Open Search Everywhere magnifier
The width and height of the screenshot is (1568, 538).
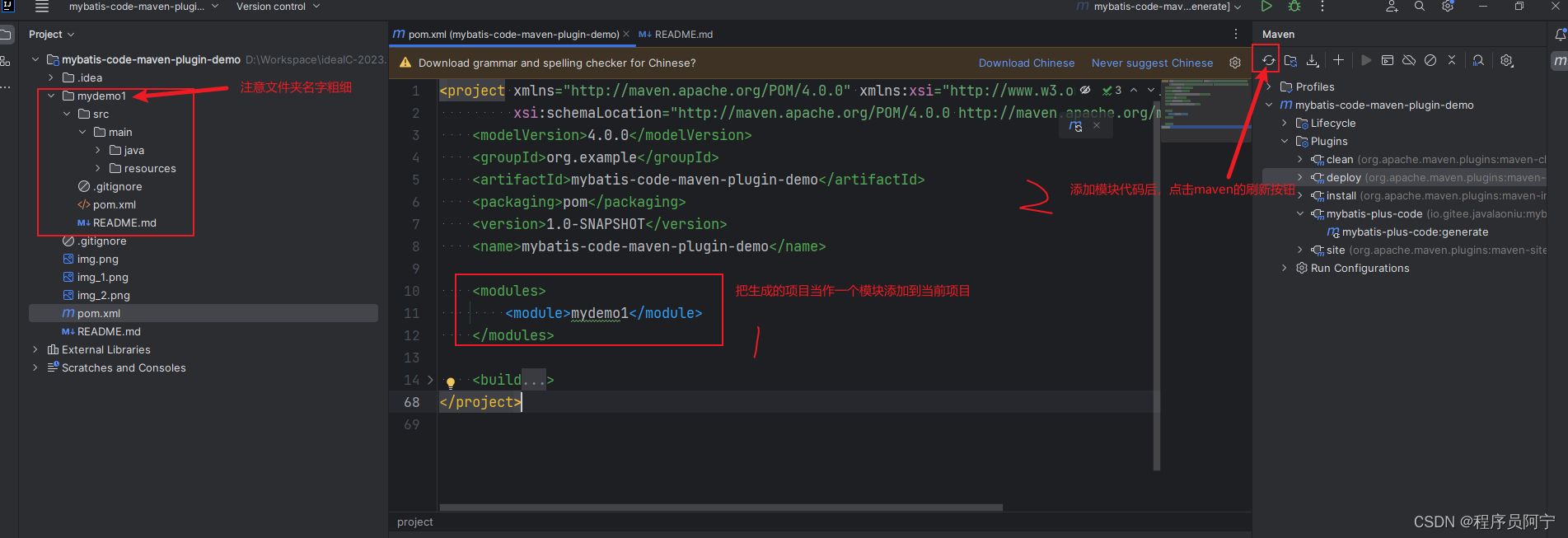pyautogui.click(x=1420, y=7)
